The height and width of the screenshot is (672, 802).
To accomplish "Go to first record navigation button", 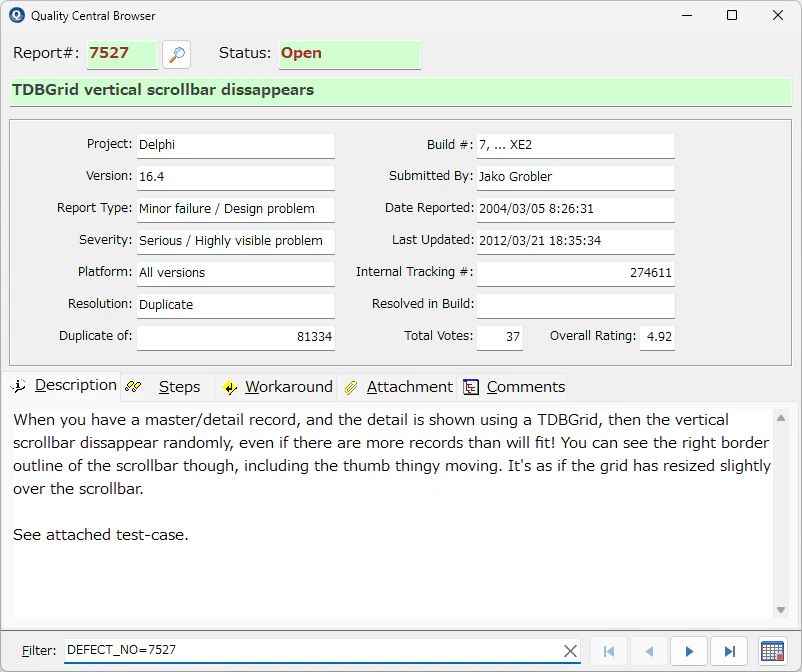I will click(609, 651).
